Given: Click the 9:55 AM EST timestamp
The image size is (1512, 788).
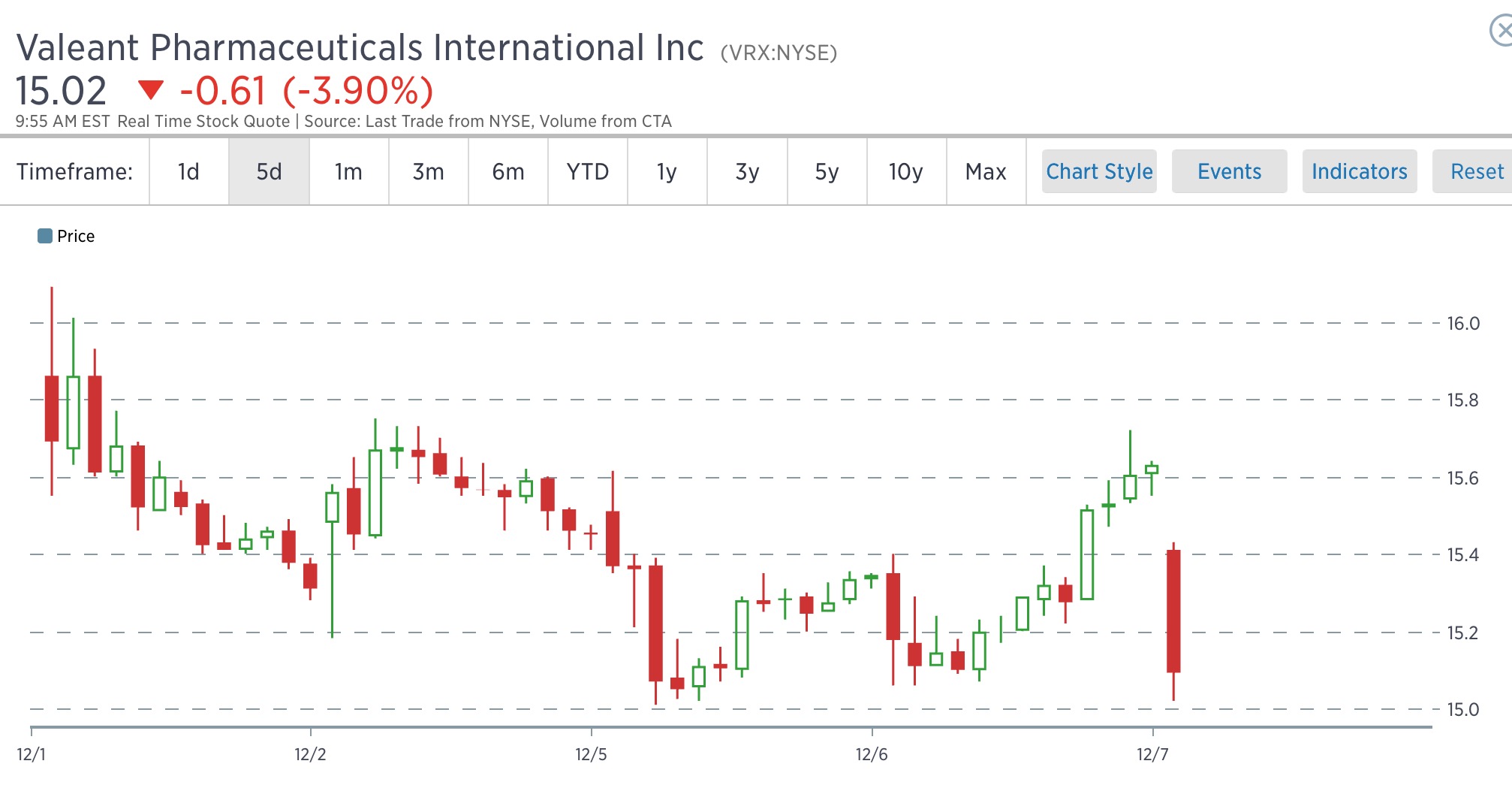Looking at the screenshot, I should pyautogui.click(x=63, y=122).
